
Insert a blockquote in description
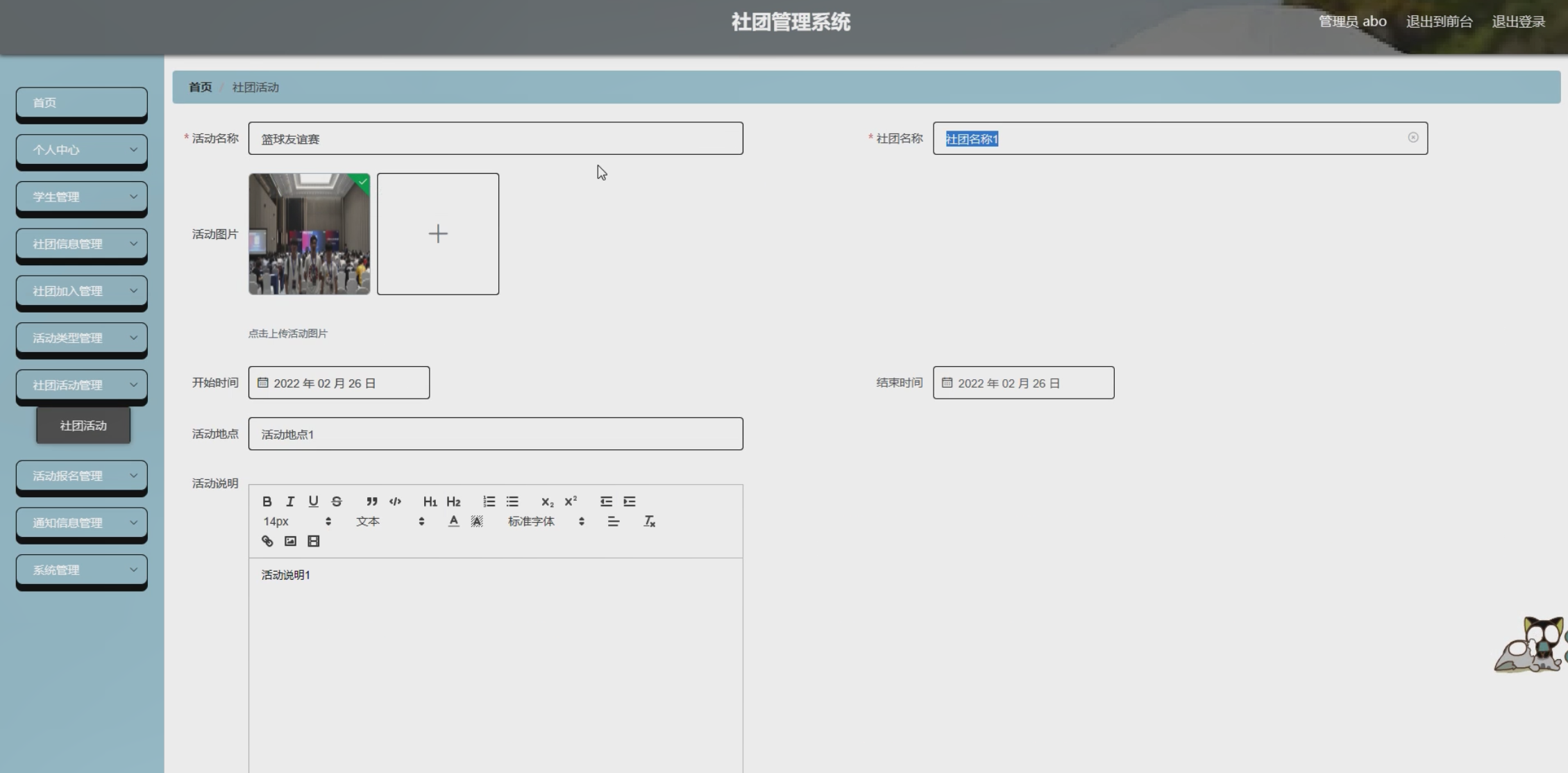[x=372, y=501]
